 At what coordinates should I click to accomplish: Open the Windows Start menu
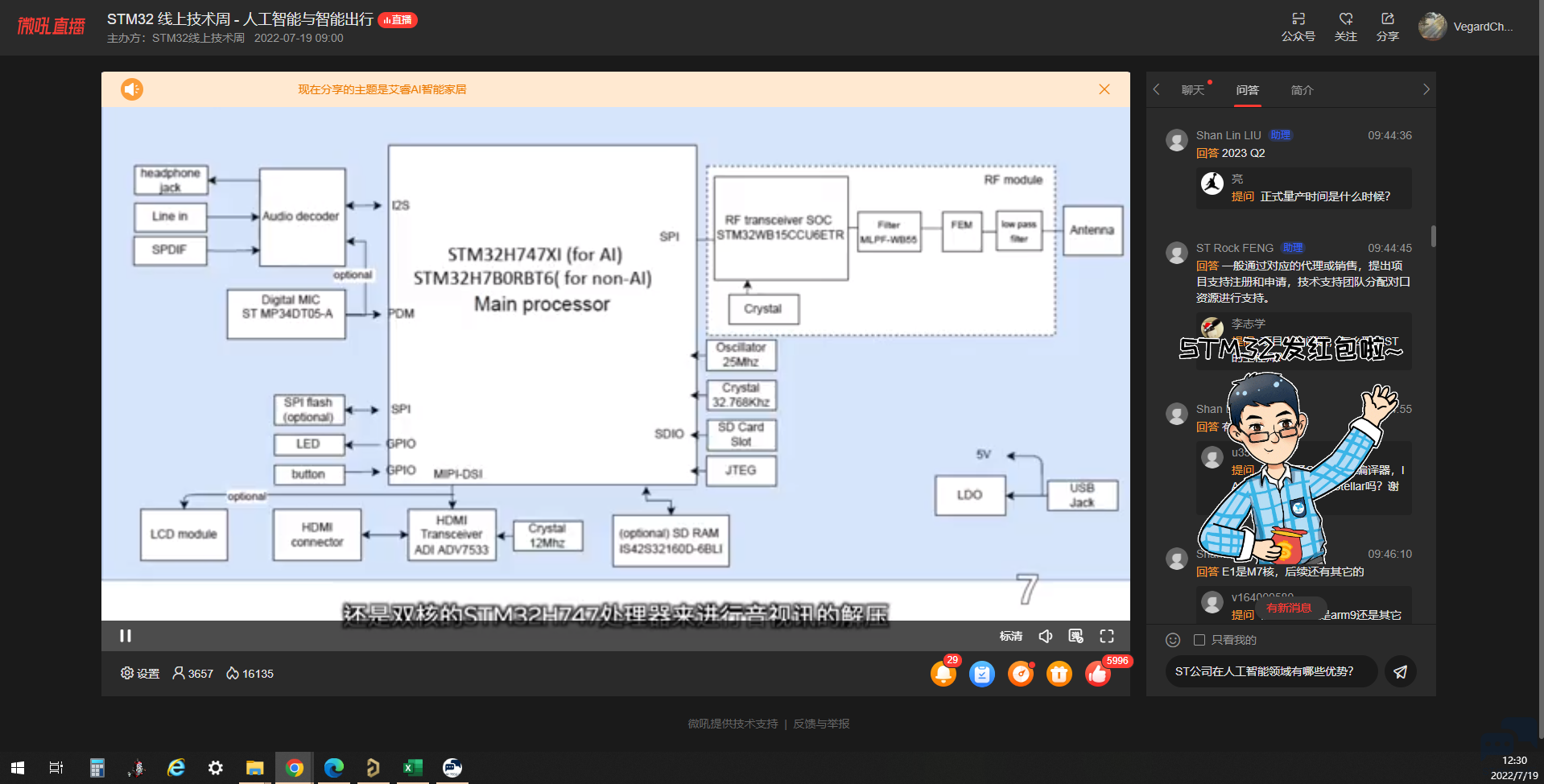[18, 768]
